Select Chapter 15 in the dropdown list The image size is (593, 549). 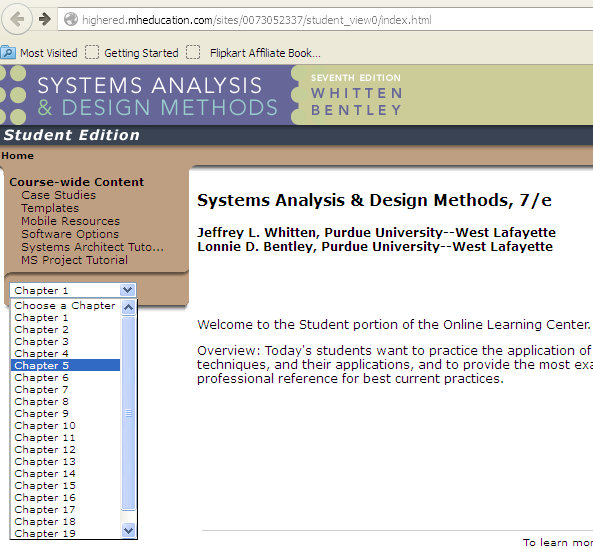pos(65,485)
